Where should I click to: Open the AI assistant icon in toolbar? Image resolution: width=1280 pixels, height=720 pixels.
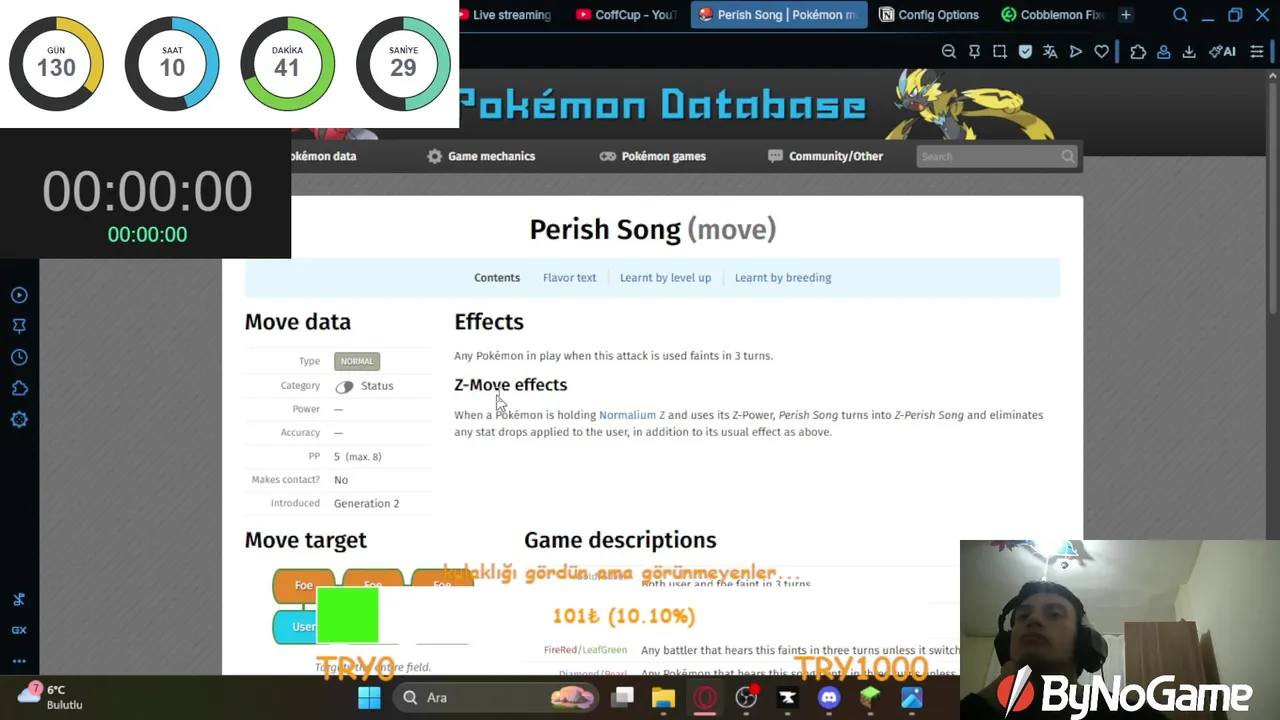[x=1222, y=51]
